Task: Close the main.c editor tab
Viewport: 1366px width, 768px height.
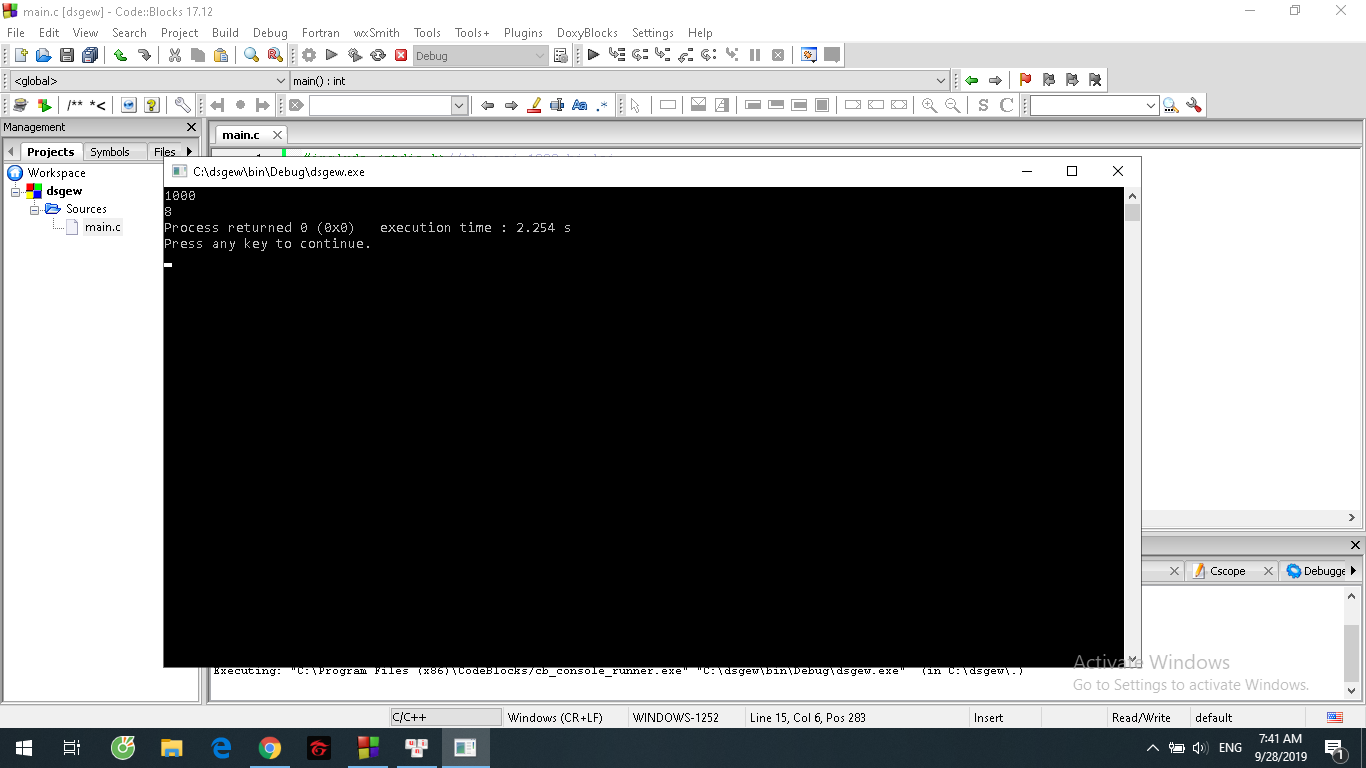Action: pos(277,135)
